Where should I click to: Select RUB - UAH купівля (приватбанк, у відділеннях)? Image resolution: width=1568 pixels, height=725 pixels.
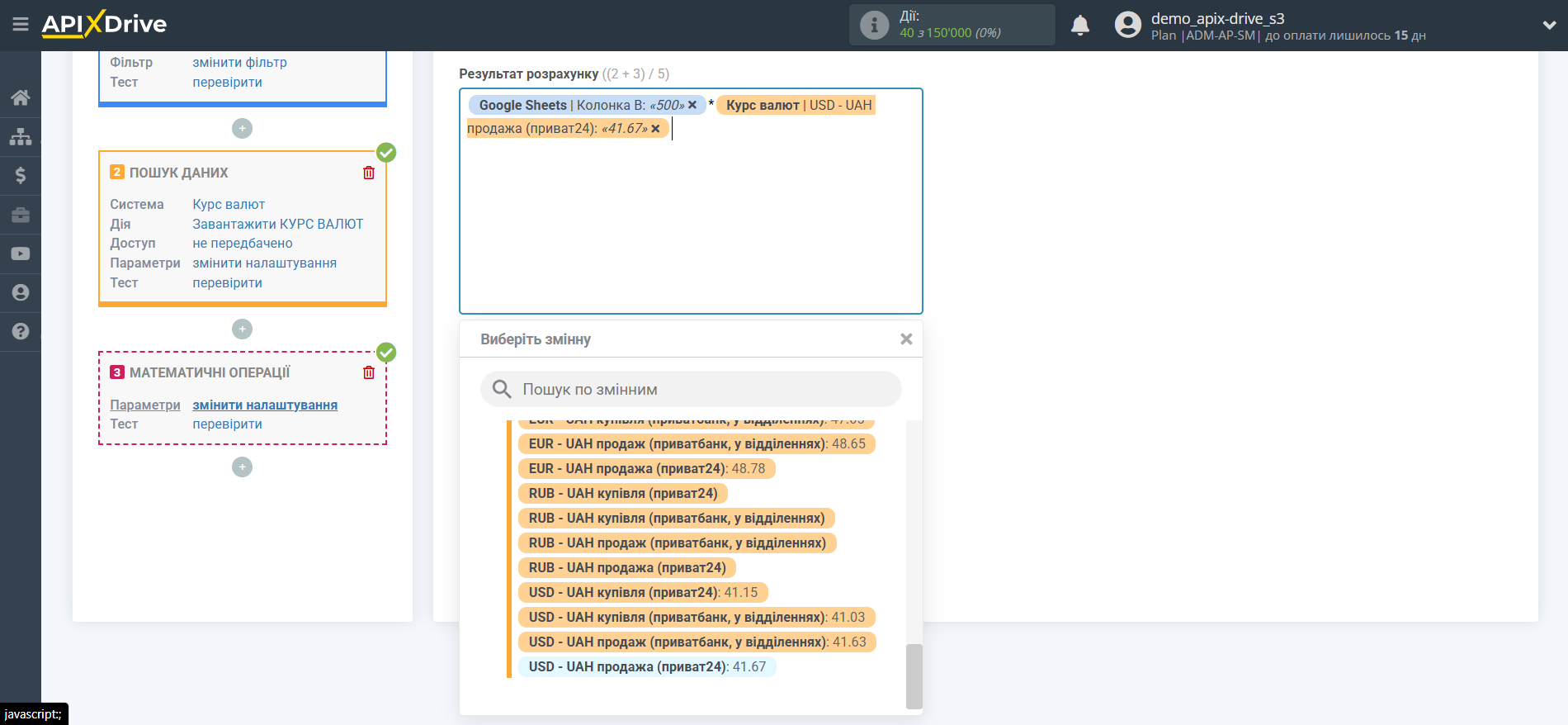coord(677,518)
